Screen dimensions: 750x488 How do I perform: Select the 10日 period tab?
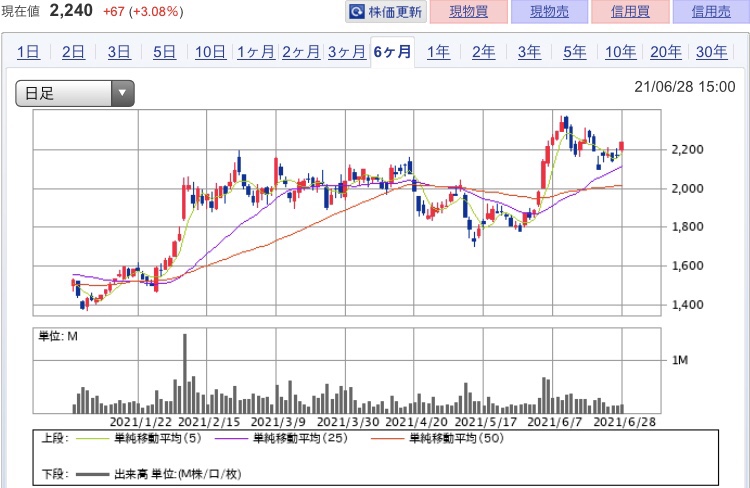click(x=210, y=52)
